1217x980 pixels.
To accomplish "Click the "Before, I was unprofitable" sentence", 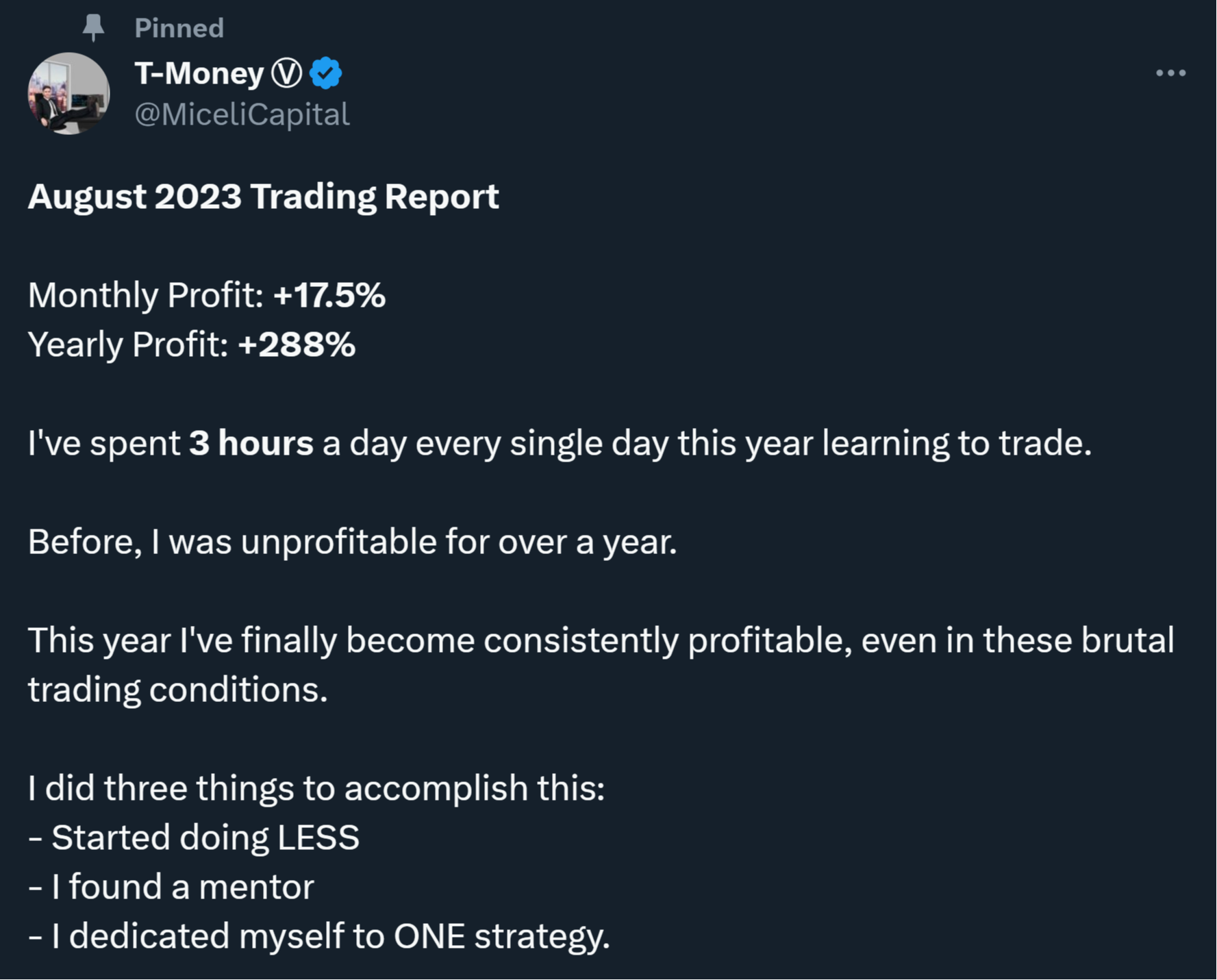I will pyautogui.click(x=352, y=542).
